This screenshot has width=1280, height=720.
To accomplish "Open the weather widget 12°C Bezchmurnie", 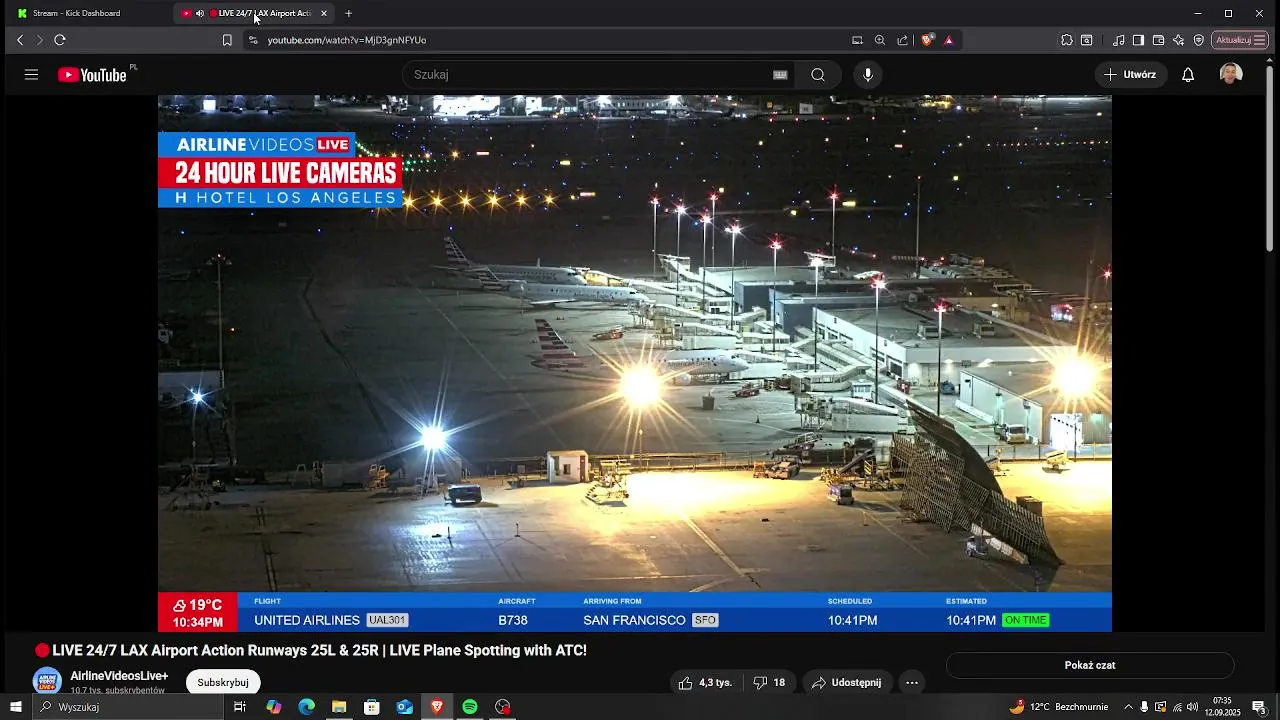I will click(1059, 707).
